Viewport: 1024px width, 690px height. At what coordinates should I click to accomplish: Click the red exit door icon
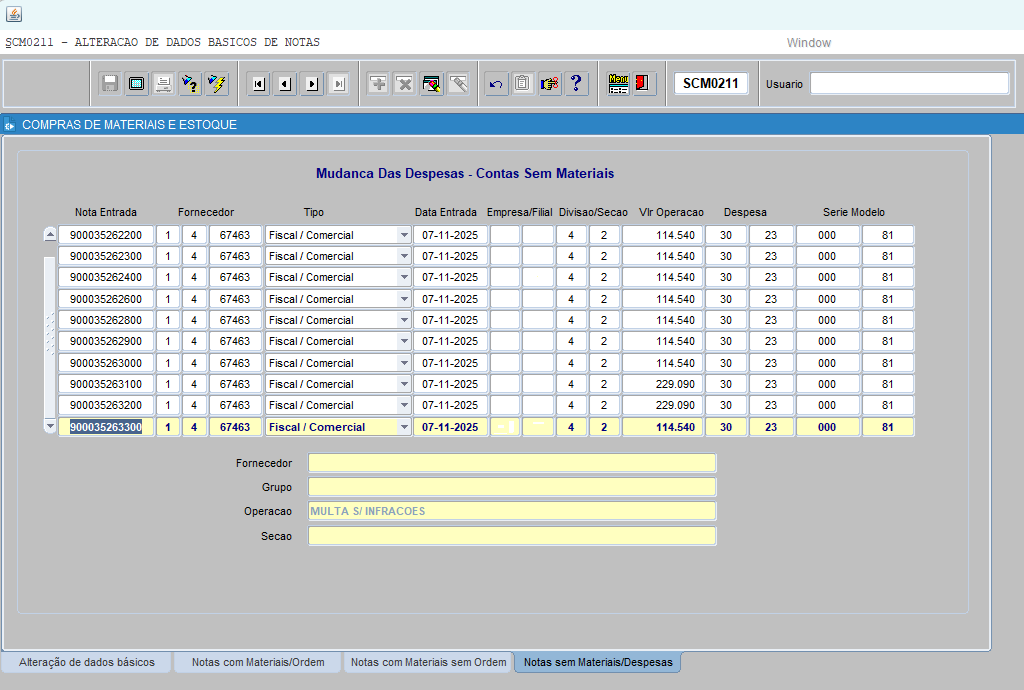point(644,84)
